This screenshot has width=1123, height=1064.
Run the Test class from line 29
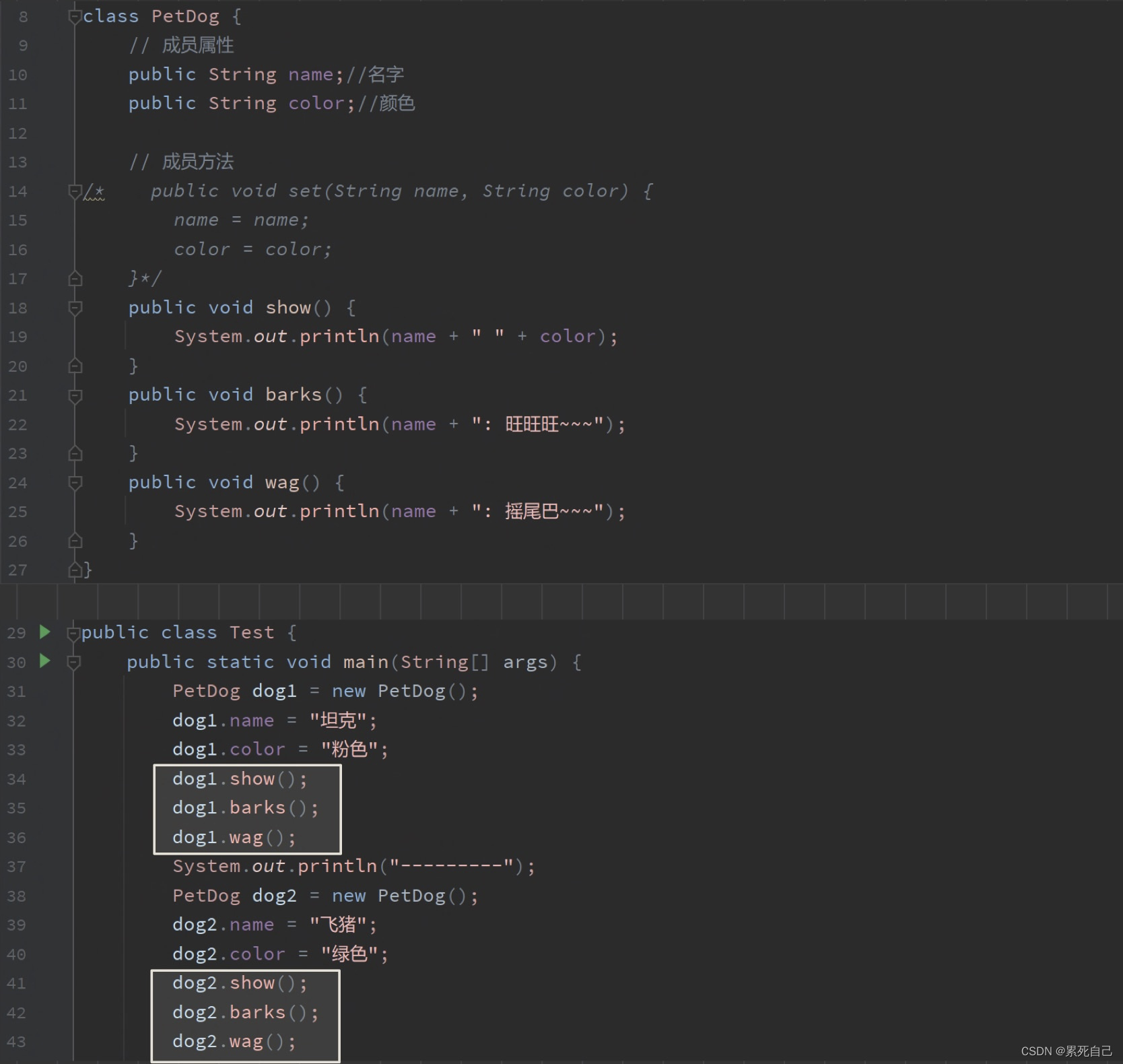point(44,632)
